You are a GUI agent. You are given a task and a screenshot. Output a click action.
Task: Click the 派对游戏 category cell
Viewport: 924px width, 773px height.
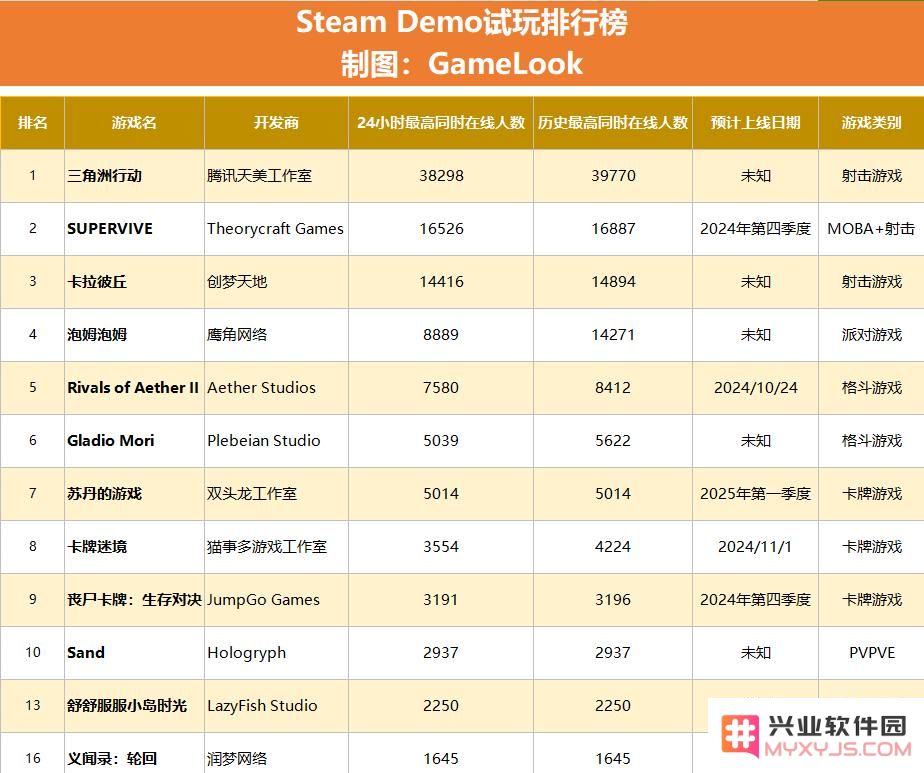tap(872, 335)
